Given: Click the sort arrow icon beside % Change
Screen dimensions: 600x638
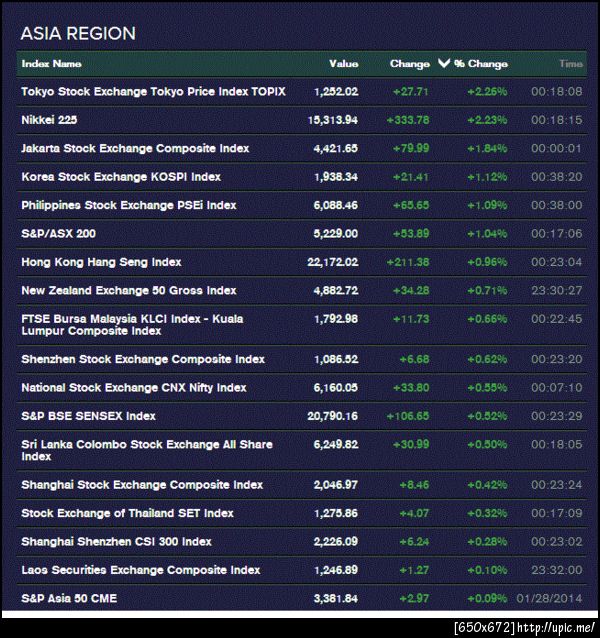Looking at the screenshot, I should 444,64.
